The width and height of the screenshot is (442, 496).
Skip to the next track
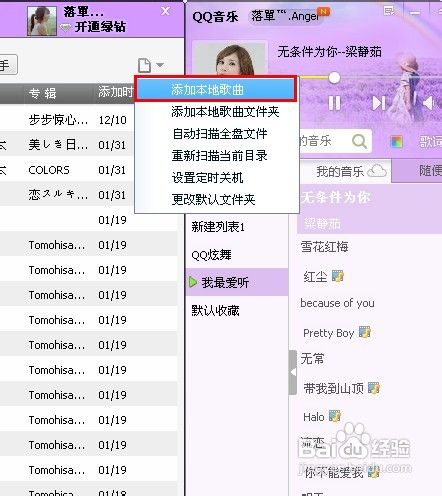click(x=379, y=103)
